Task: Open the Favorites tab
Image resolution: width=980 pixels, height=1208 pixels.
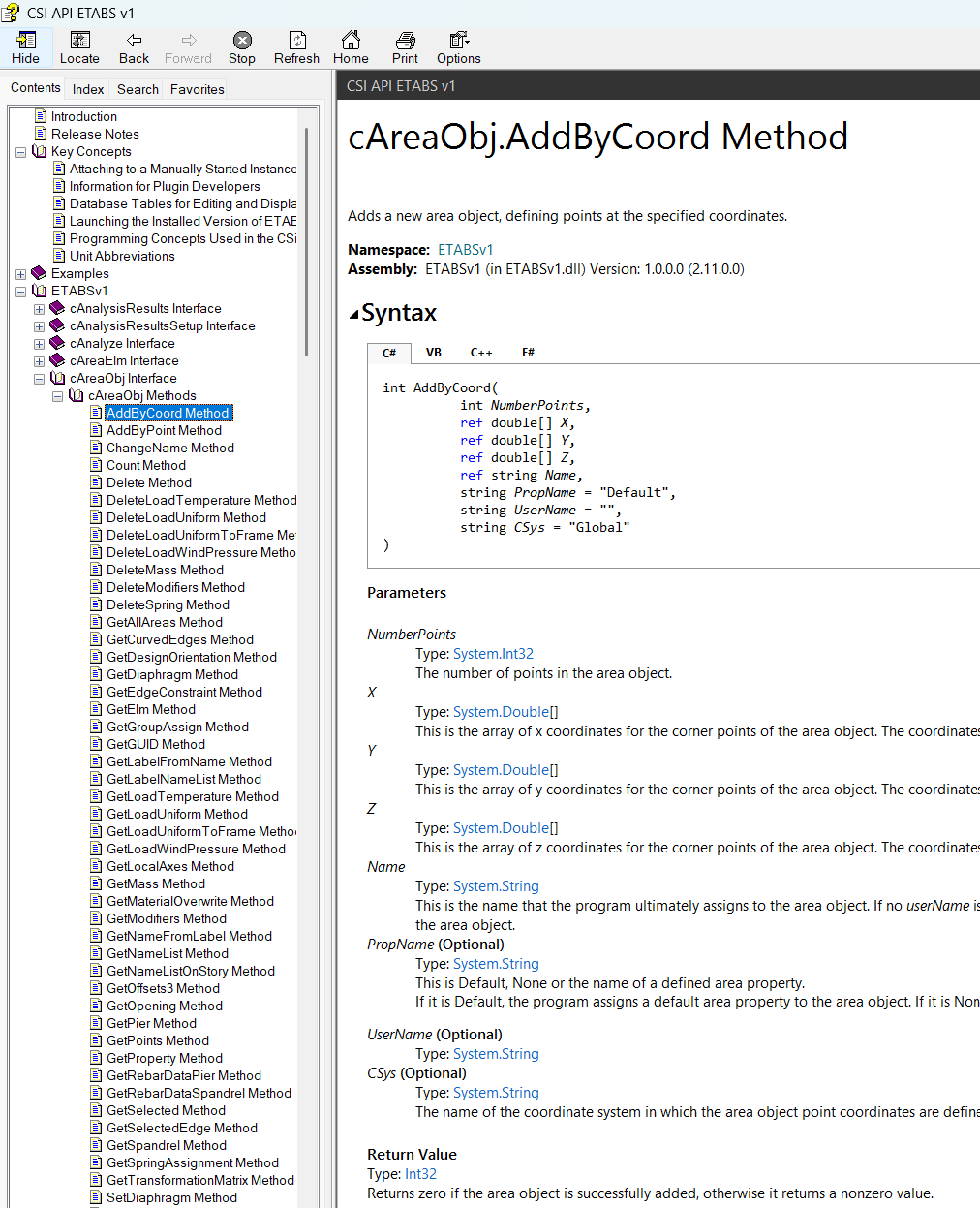Action: (x=197, y=89)
